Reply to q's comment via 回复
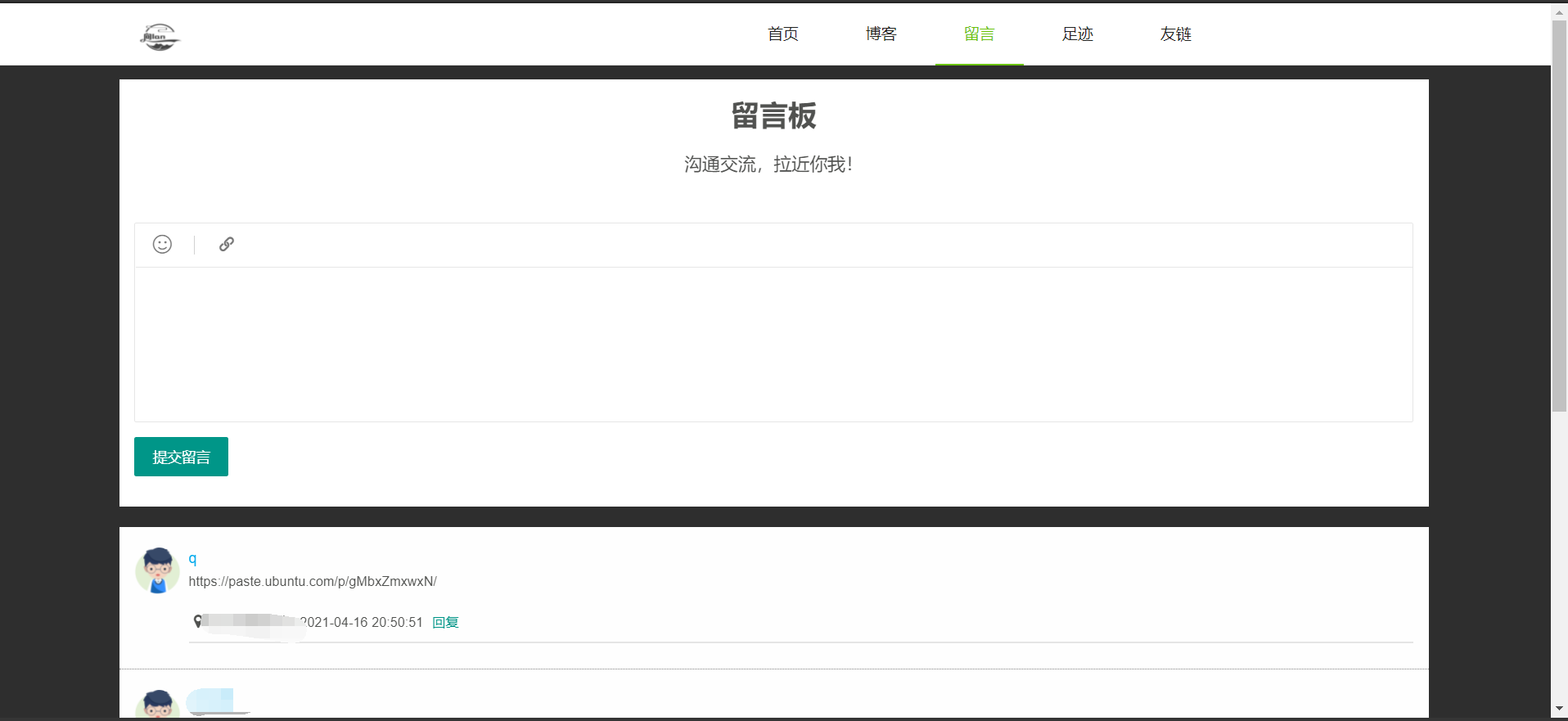This screenshot has width=1568, height=721. pos(445,622)
